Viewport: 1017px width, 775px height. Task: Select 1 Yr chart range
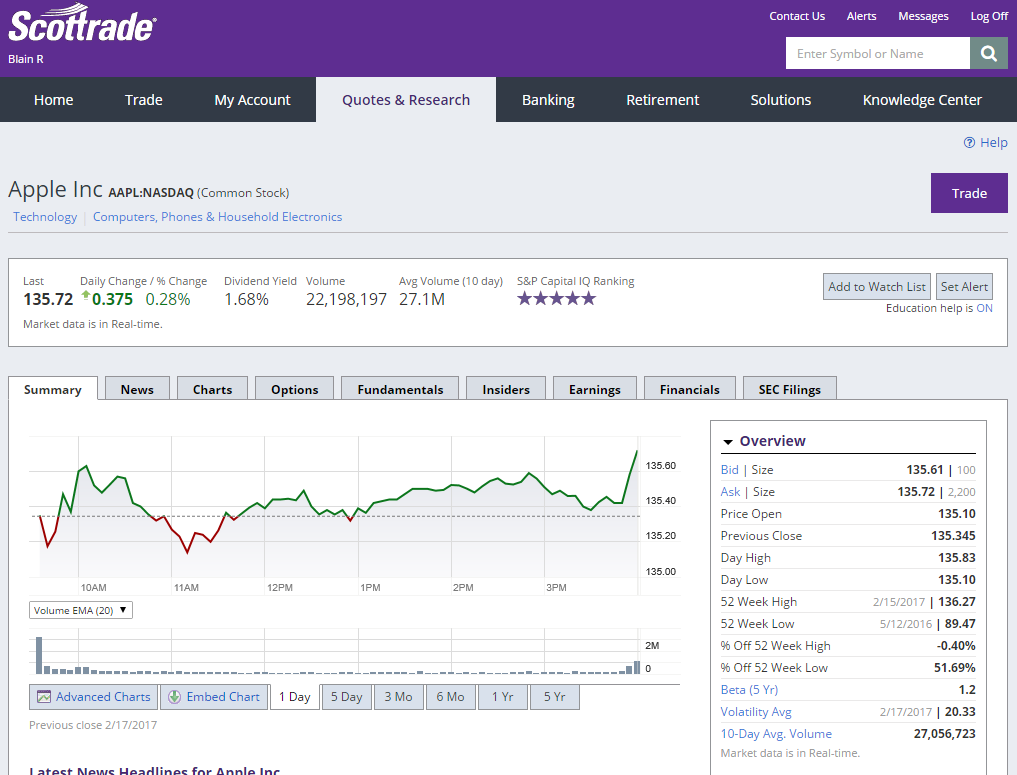(x=502, y=697)
